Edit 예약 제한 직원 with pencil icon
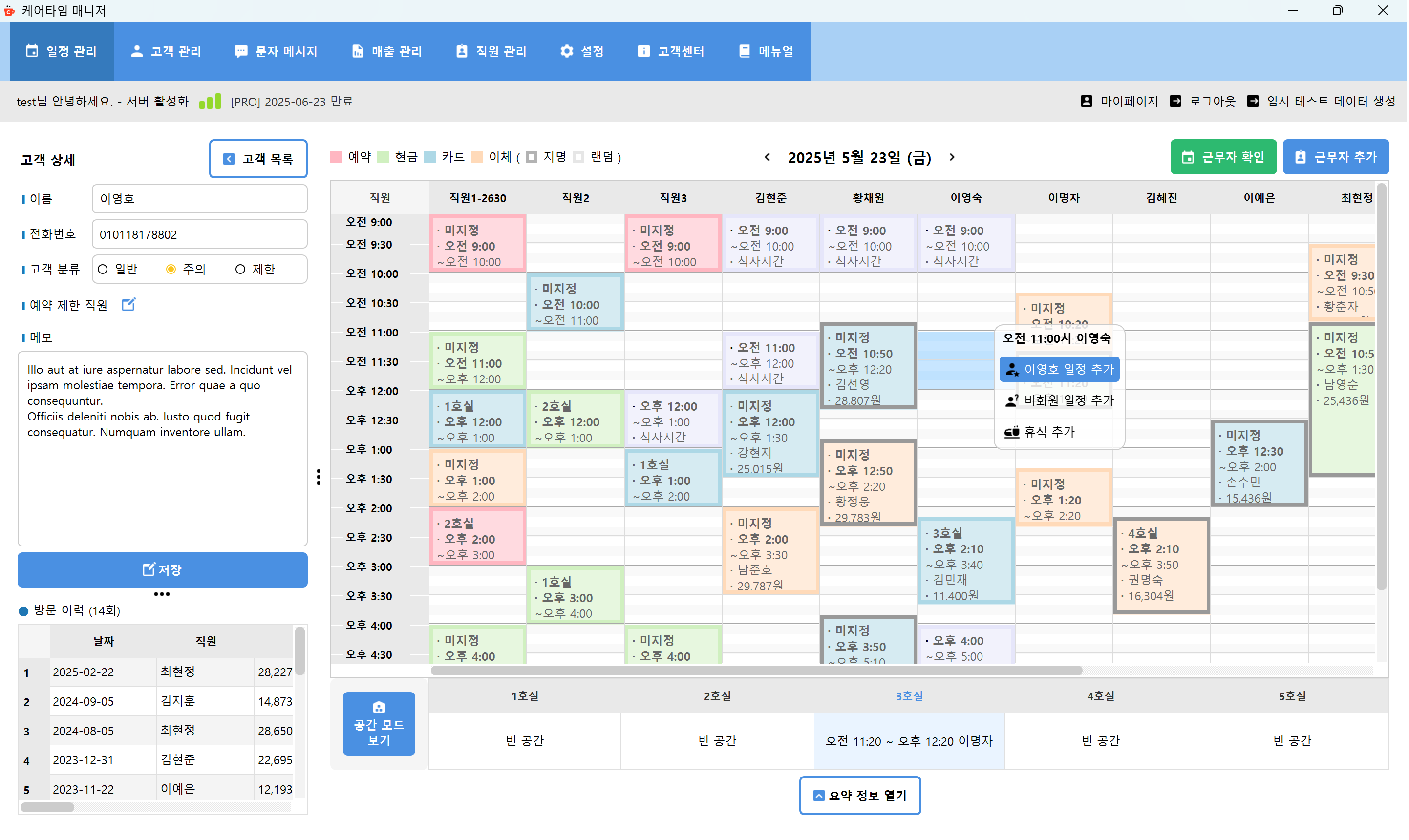 (128, 305)
